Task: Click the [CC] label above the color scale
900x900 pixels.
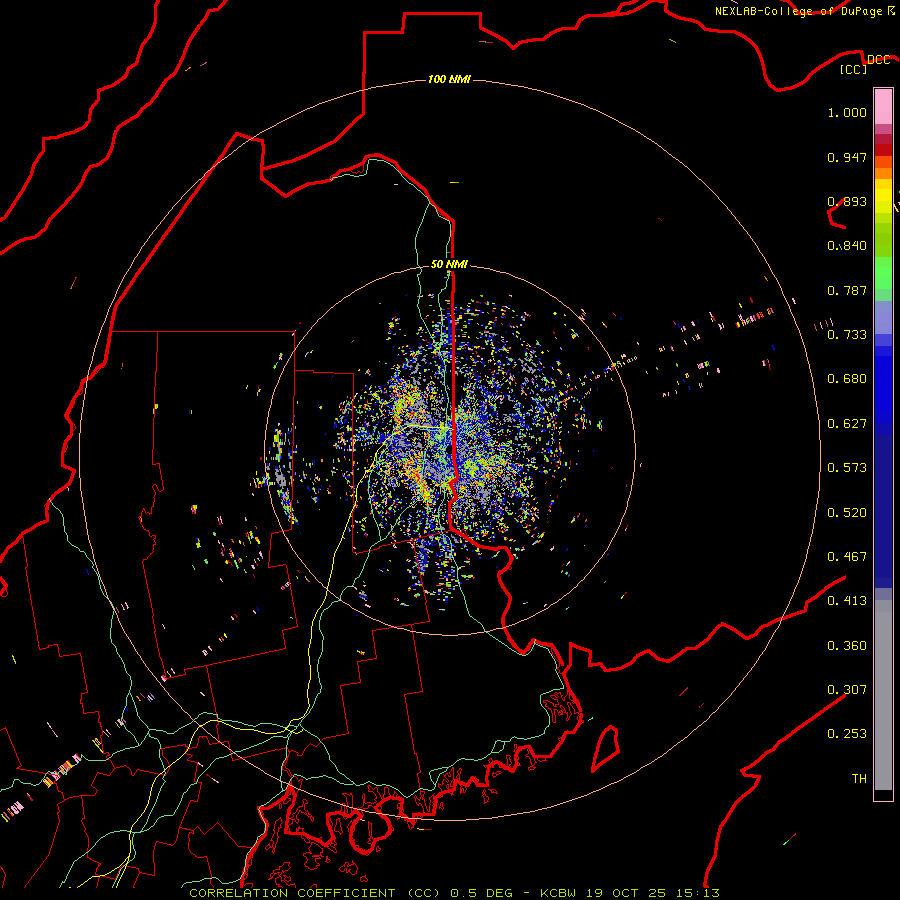Action: [854, 69]
